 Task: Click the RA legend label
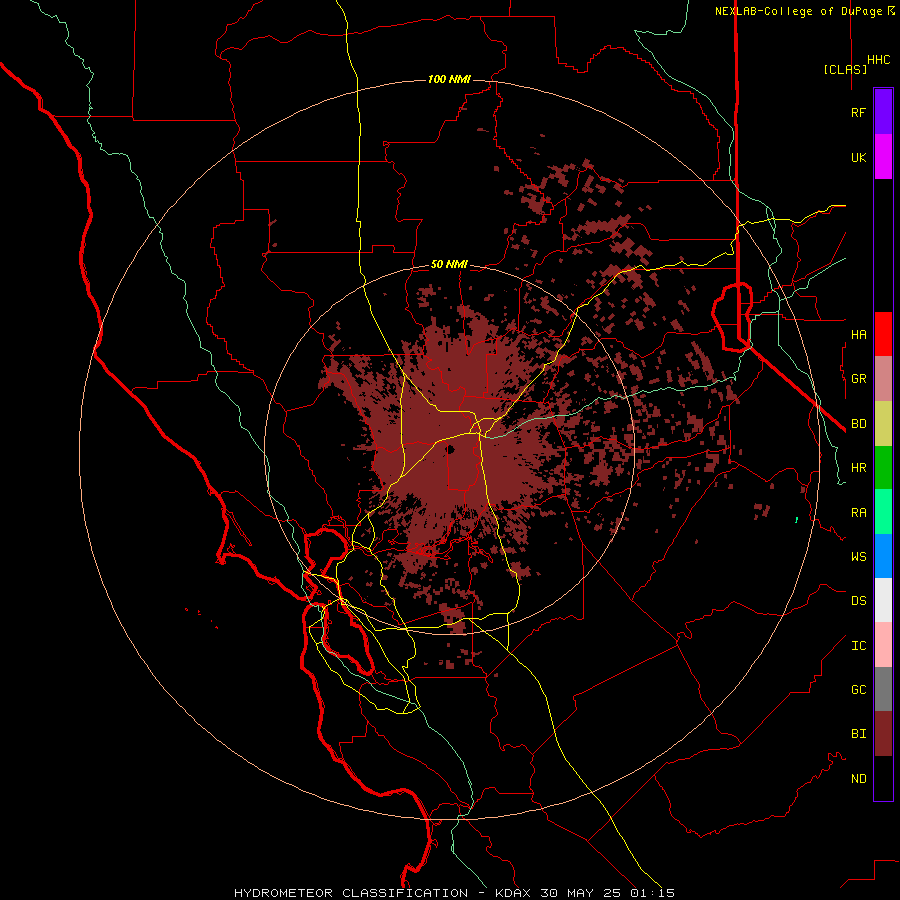(x=858, y=513)
